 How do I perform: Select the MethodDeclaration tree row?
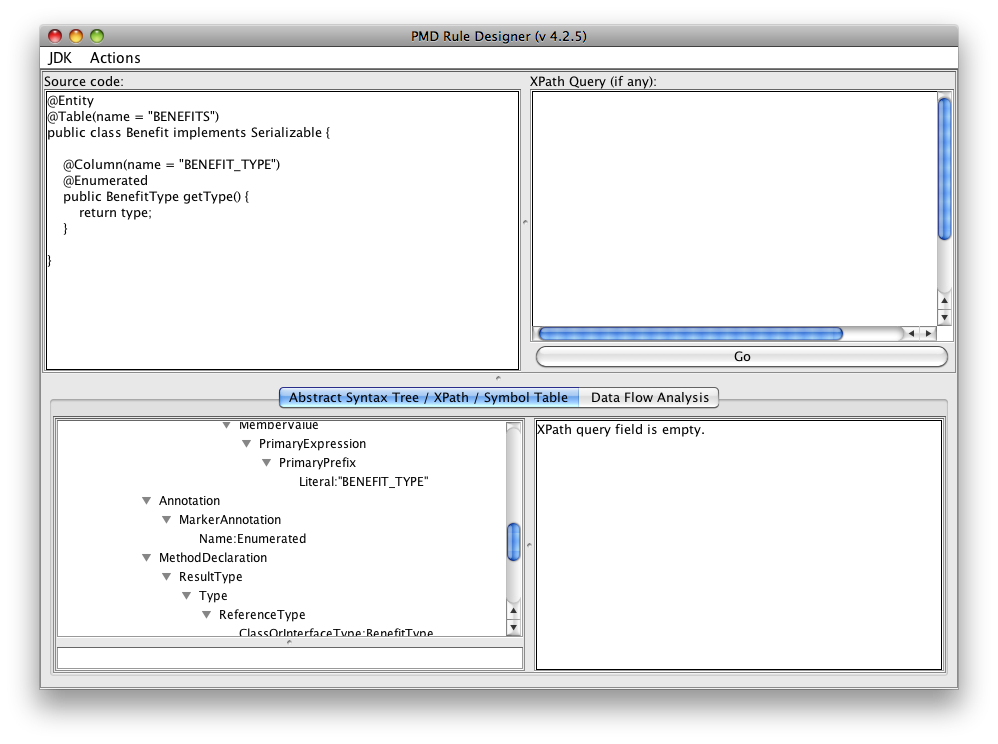(x=213, y=558)
